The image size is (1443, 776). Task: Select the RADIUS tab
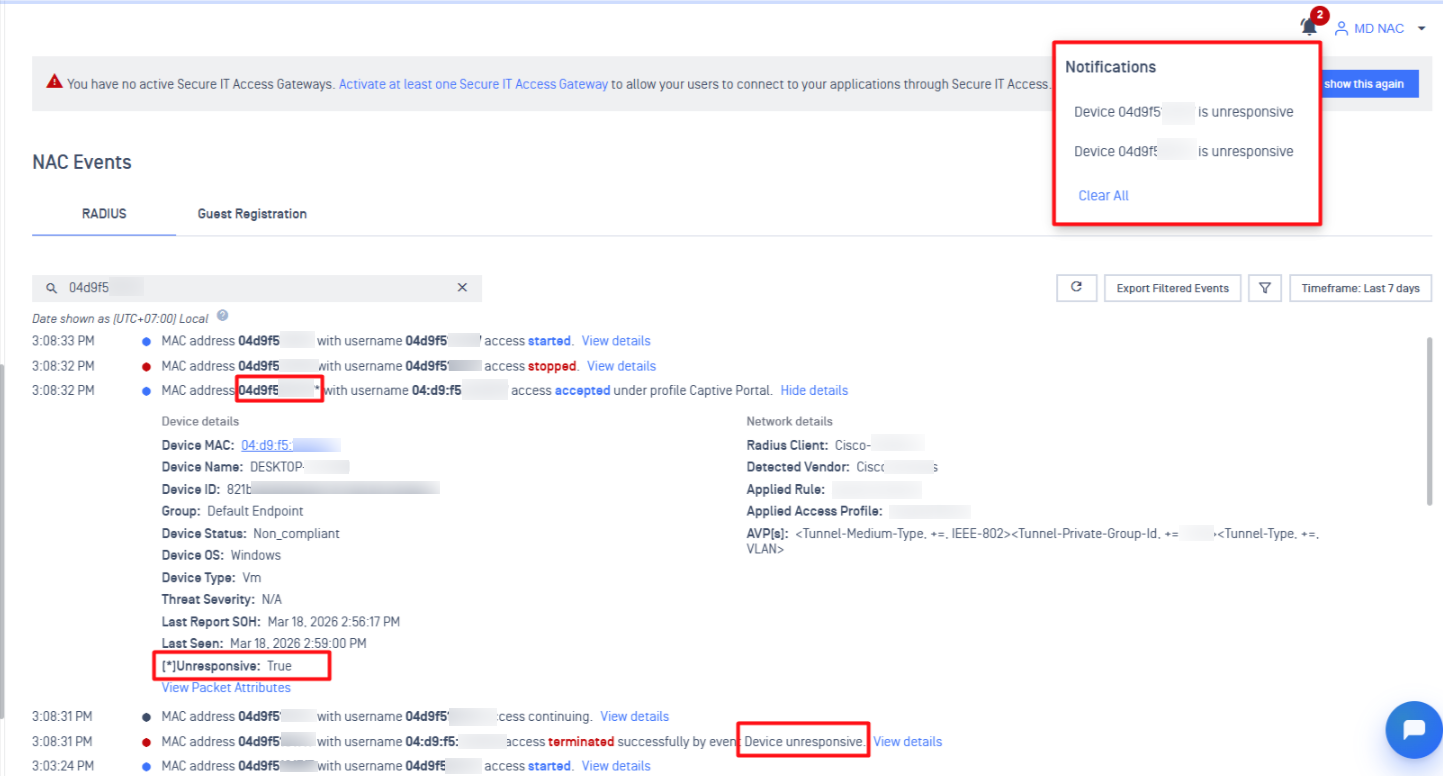click(x=104, y=214)
